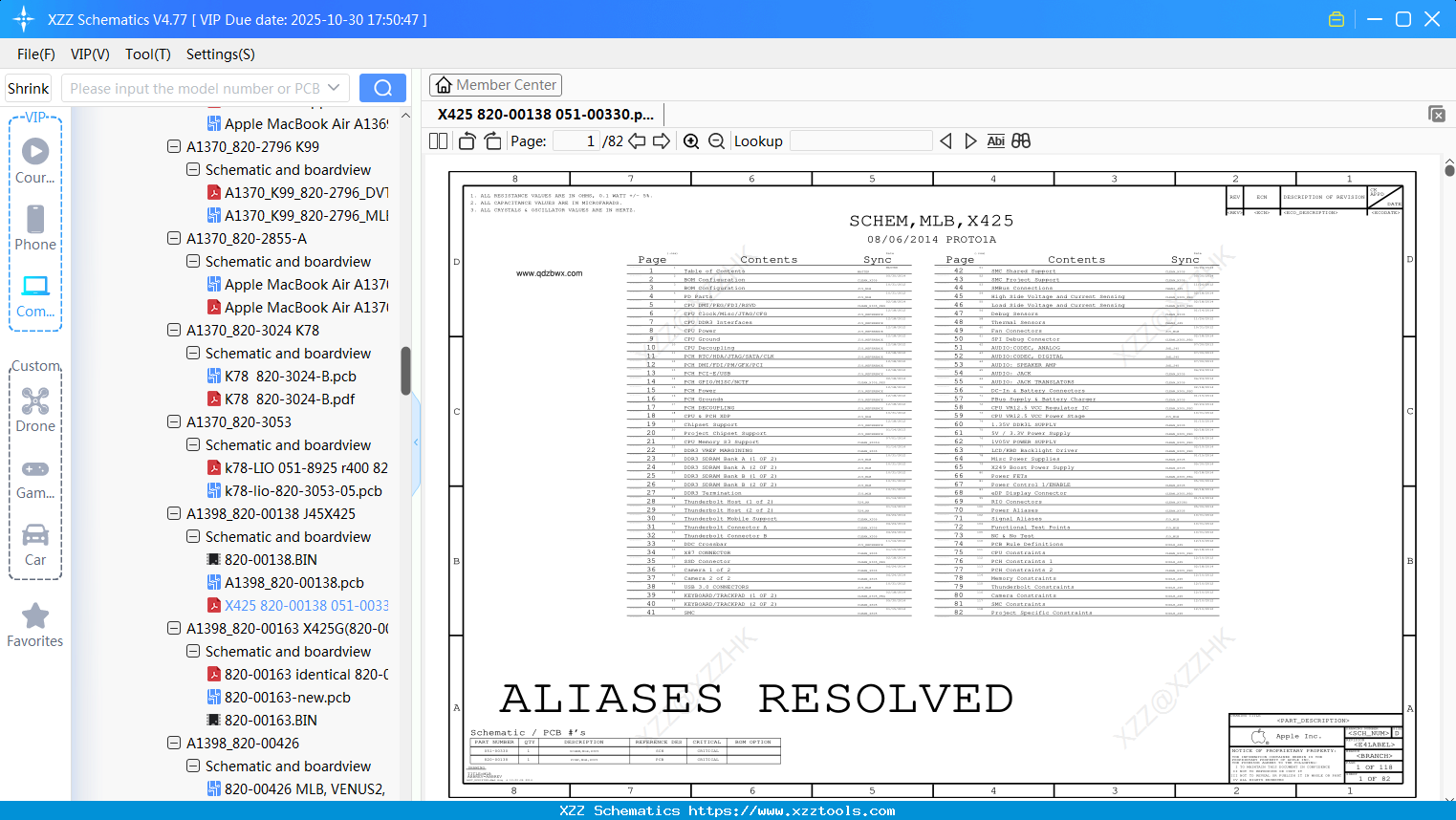Image resolution: width=1456 pixels, height=820 pixels.
Task: Open 820-00426 MLB, VENUS2 boardview
Action: point(297,789)
